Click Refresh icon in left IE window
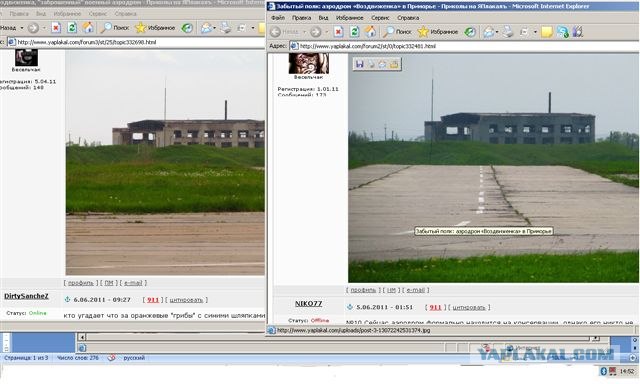 click(x=72, y=28)
